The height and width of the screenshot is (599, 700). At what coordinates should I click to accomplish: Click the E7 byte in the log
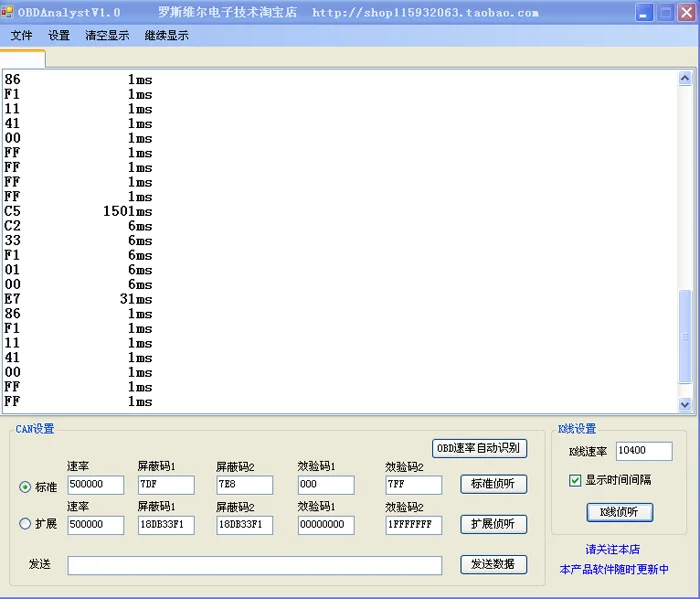tap(12, 299)
